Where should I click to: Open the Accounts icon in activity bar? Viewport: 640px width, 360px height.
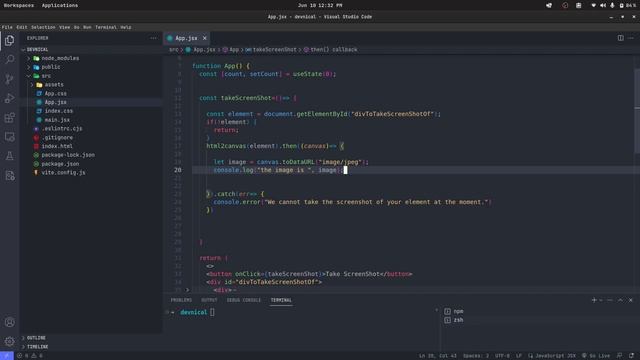point(9,322)
